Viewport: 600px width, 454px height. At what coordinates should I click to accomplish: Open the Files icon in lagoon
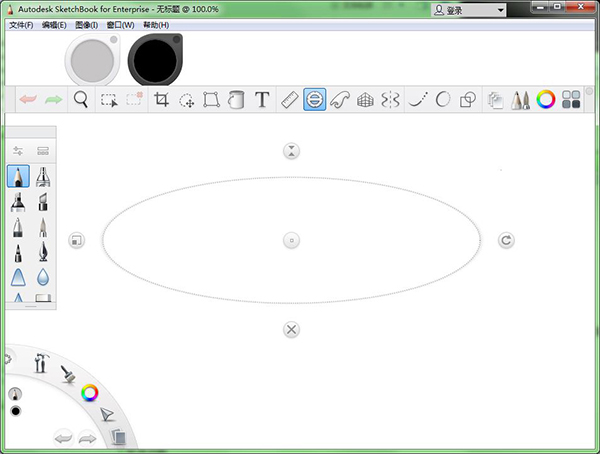[x=119, y=436]
